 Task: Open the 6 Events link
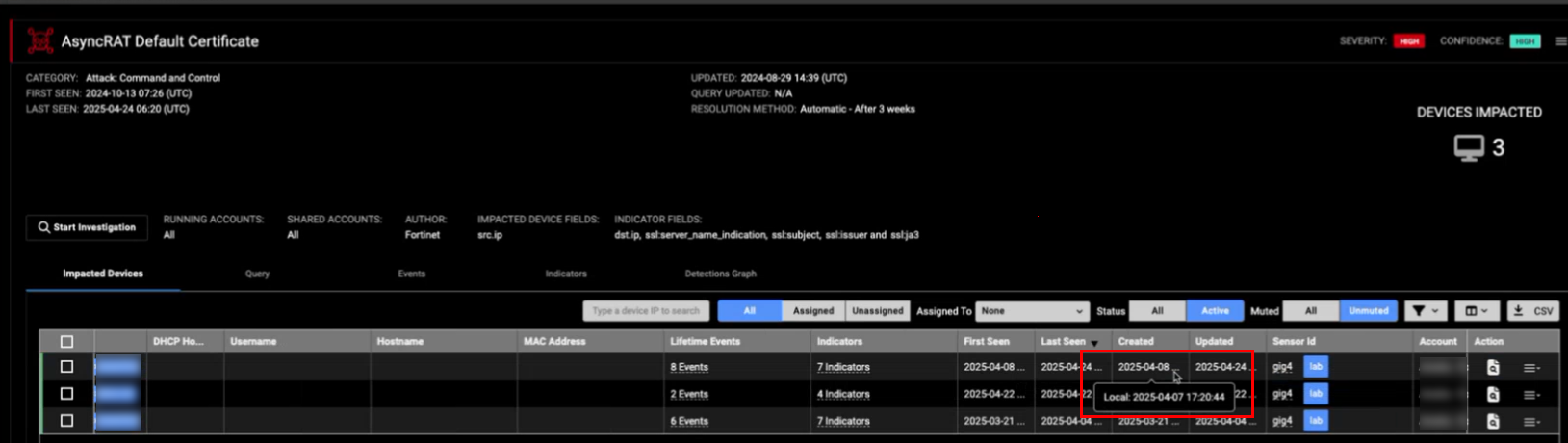(x=689, y=421)
